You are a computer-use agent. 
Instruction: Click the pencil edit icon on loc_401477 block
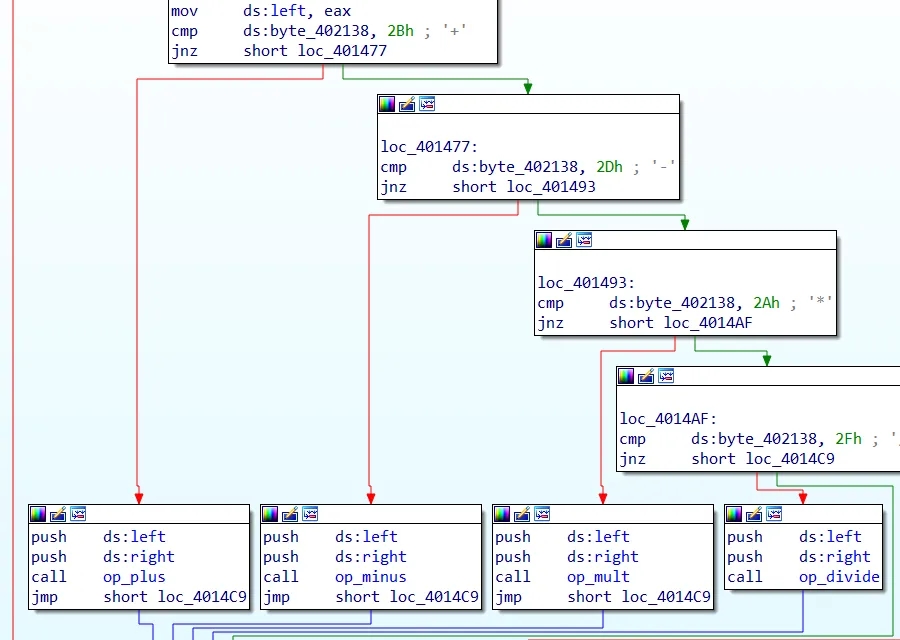pyautogui.click(x=407, y=104)
